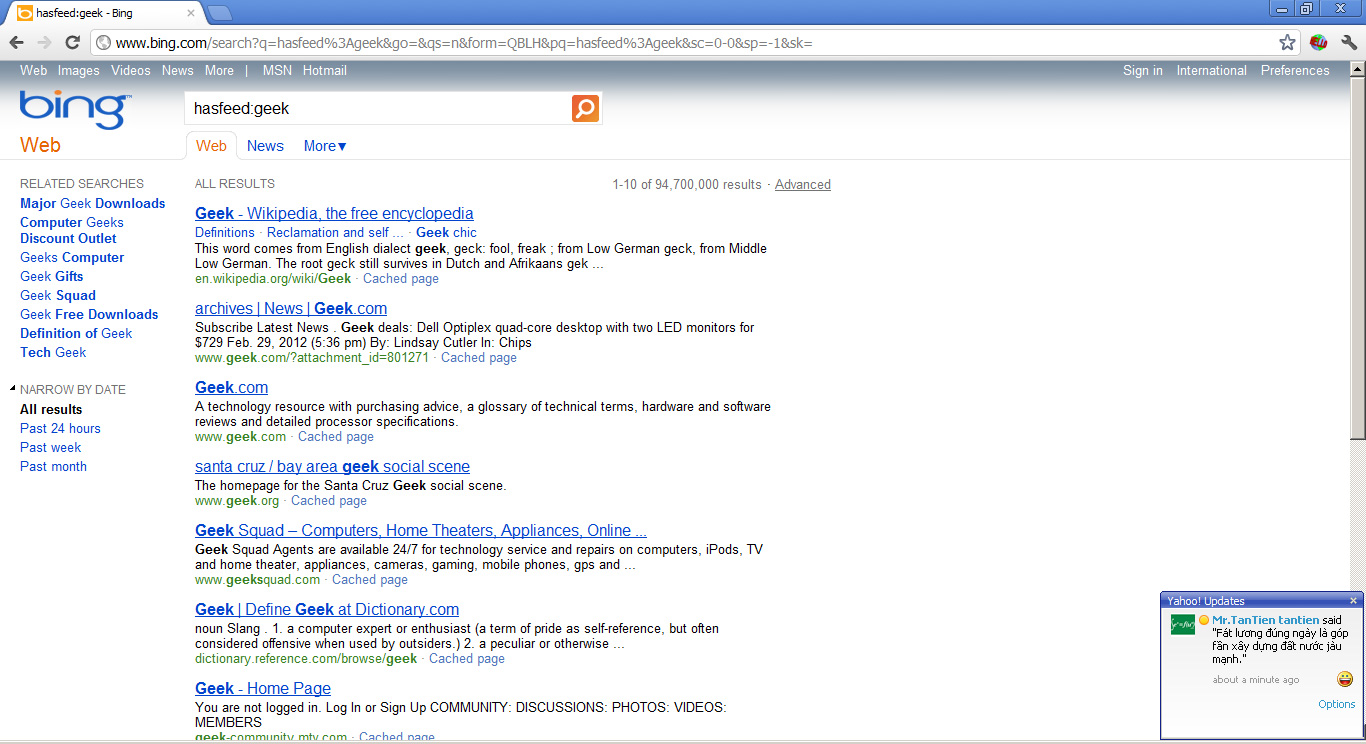This screenshot has height=744, width=1366.
Task: Click related search Computer Geeks Discount Outlet
Action: tap(72, 231)
